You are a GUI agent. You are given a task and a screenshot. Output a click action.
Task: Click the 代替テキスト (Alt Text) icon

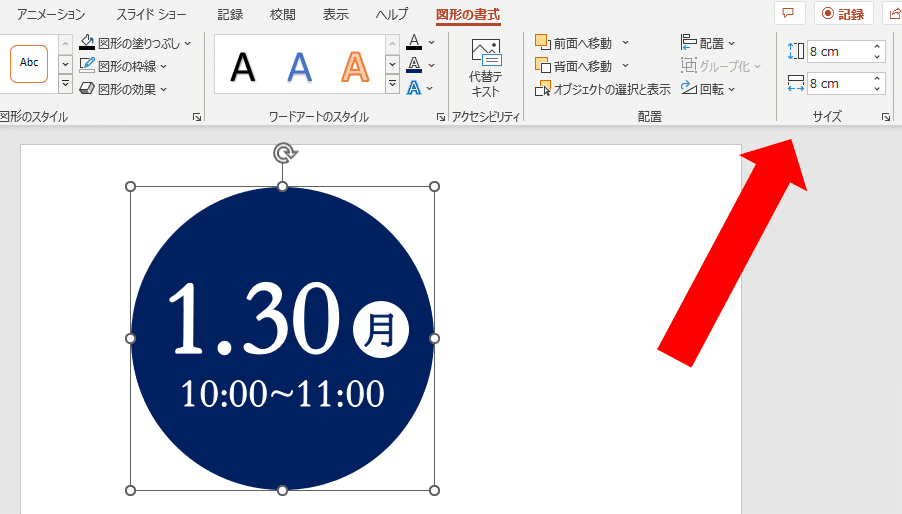tap(485, 67)
